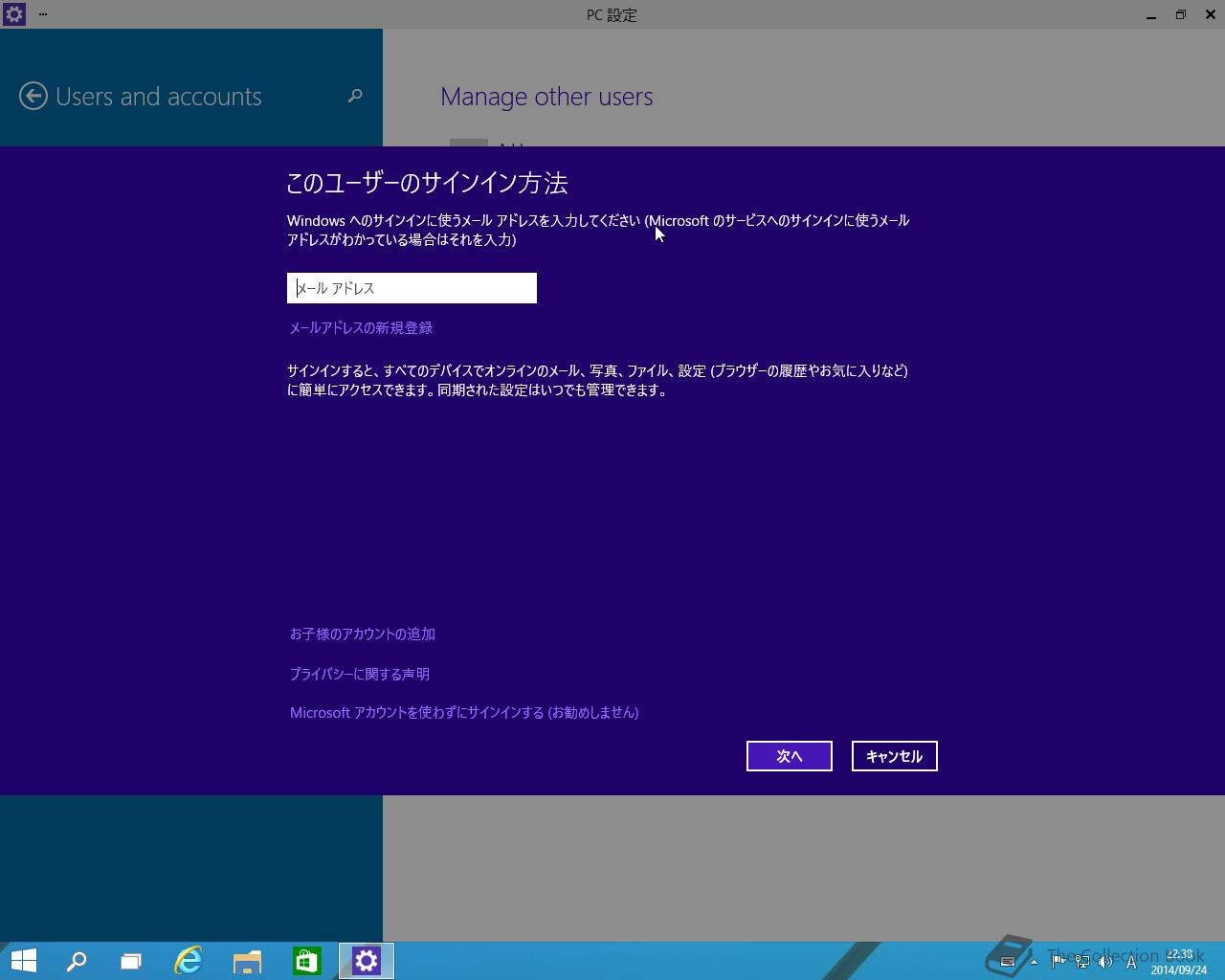This screenshot has height=980, width=1225.
Task: Click the Manage other users heading
Action: 546,97
